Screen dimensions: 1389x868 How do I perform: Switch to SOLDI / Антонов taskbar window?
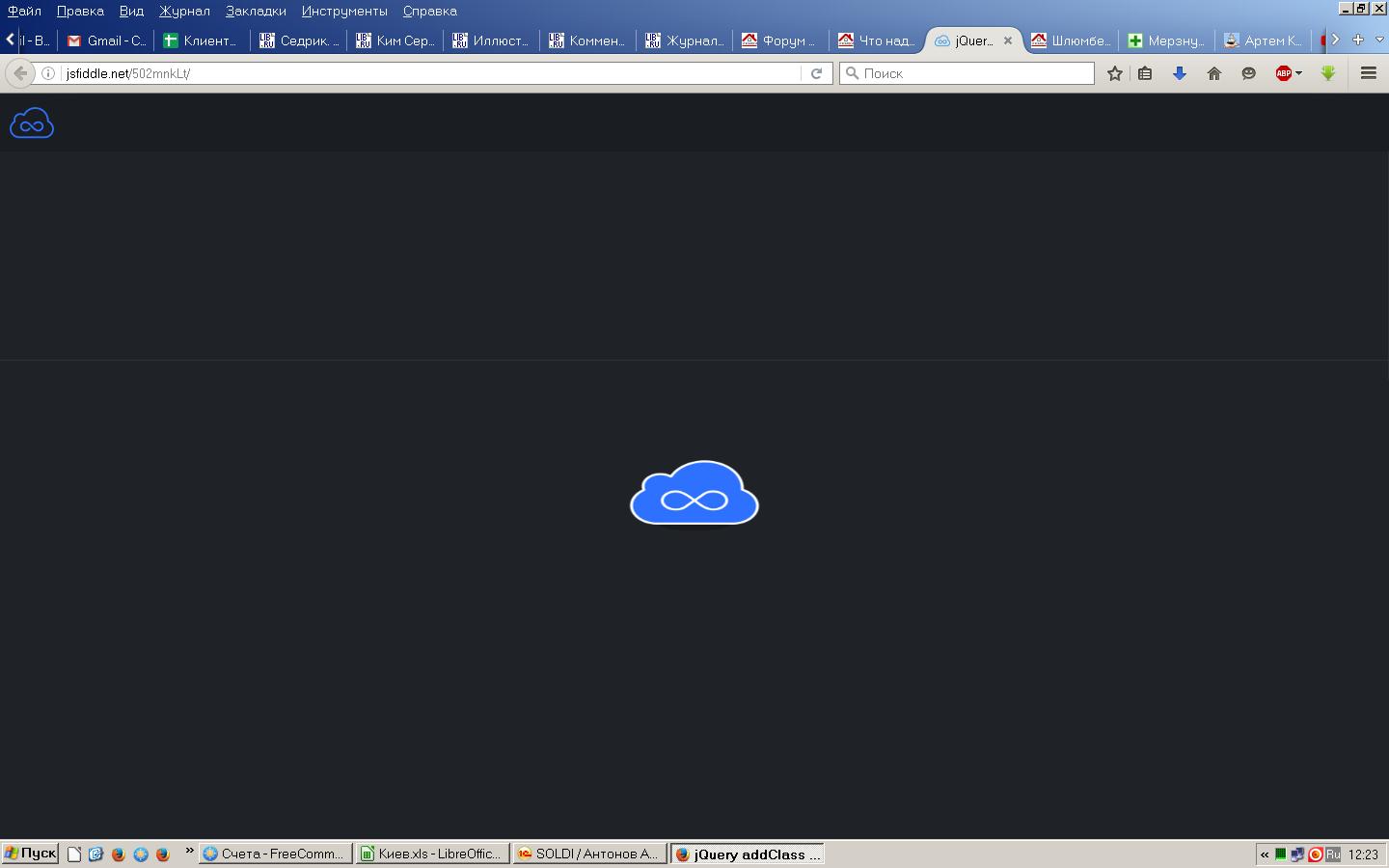click(x=589, y=854)
